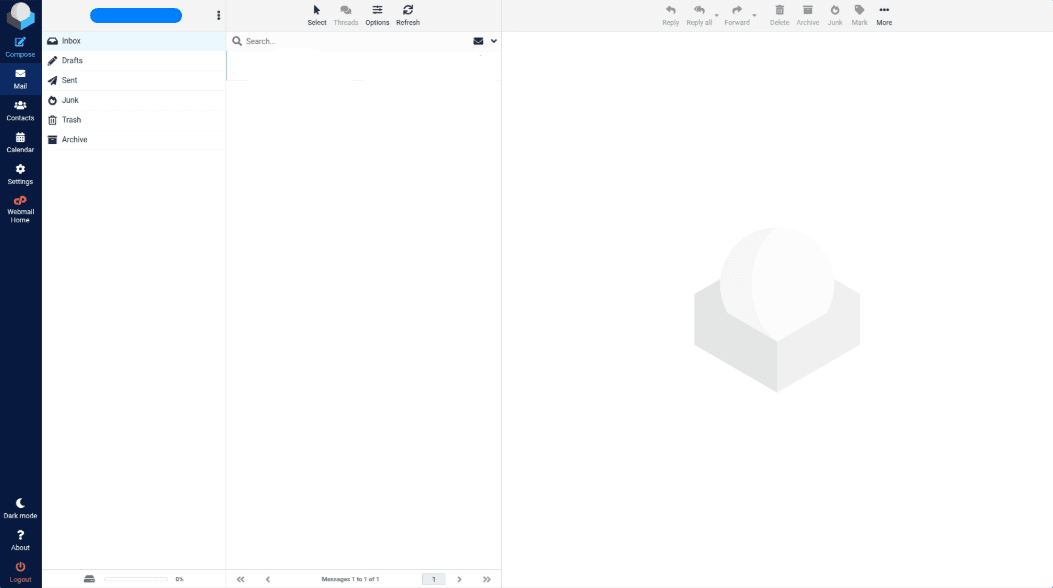Go to Webmail Home
Viewport: 1053px width, 588px height.
pos(20,208)
